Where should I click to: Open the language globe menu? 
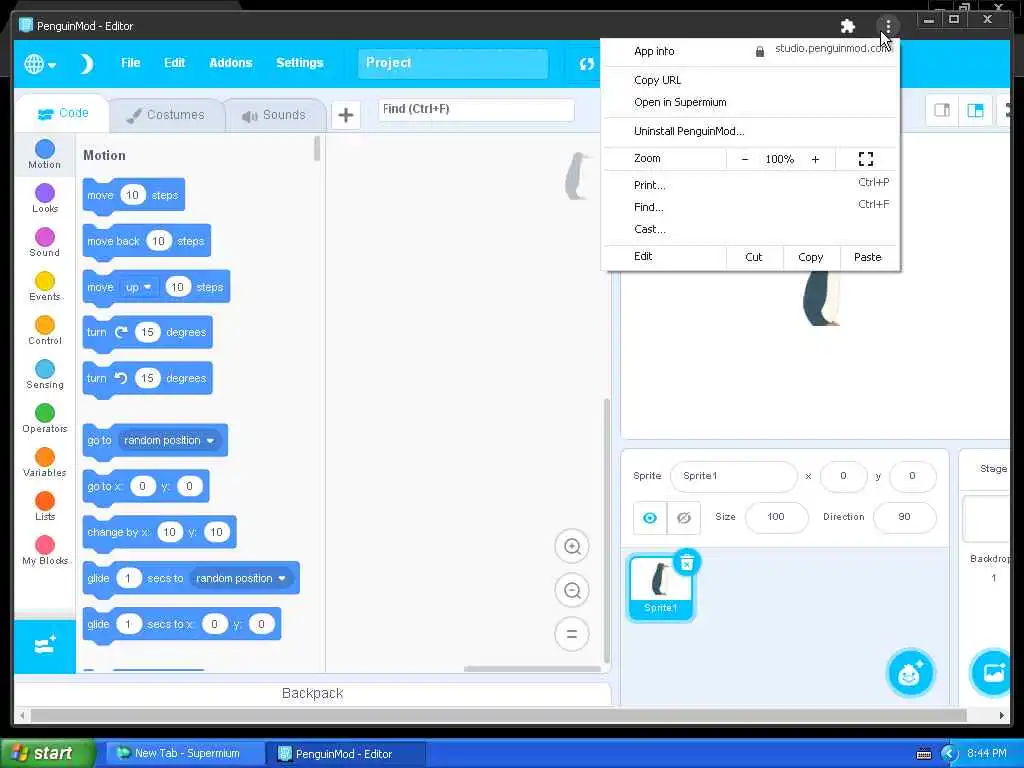pos(39,63)
